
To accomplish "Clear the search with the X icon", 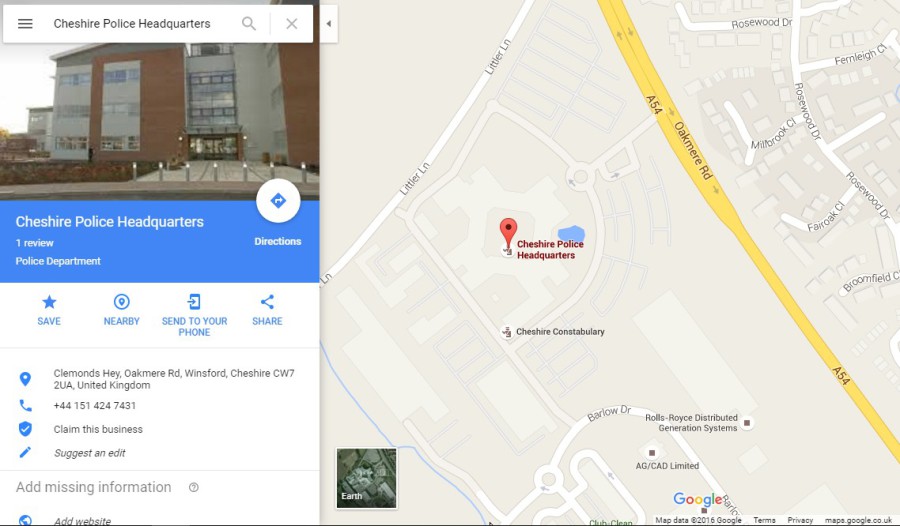I will pos(292,24).
